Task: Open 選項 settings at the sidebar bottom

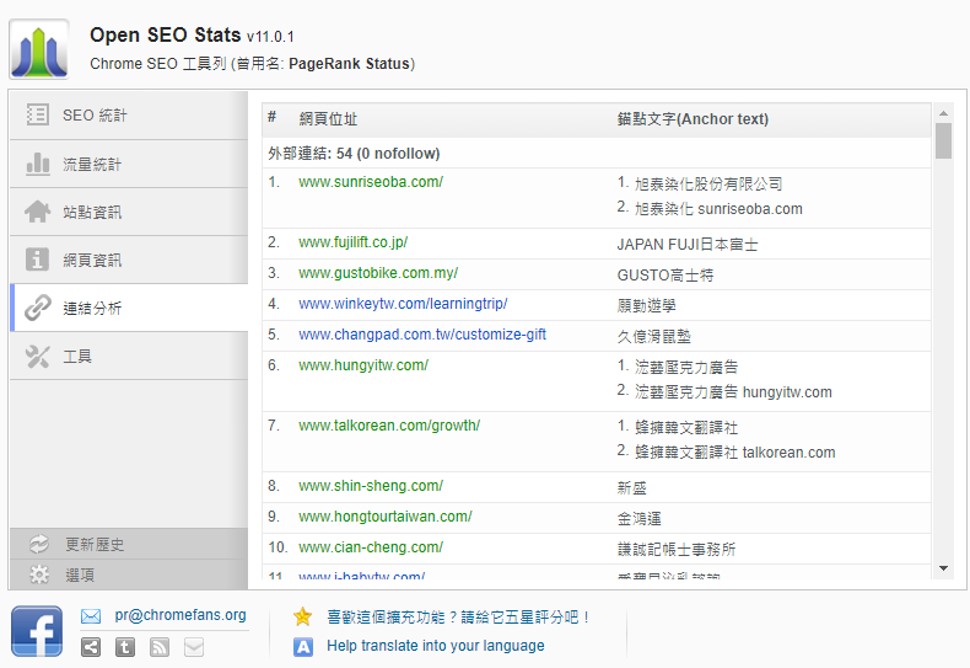Action: pyautogui.click(x=129, y=575)
